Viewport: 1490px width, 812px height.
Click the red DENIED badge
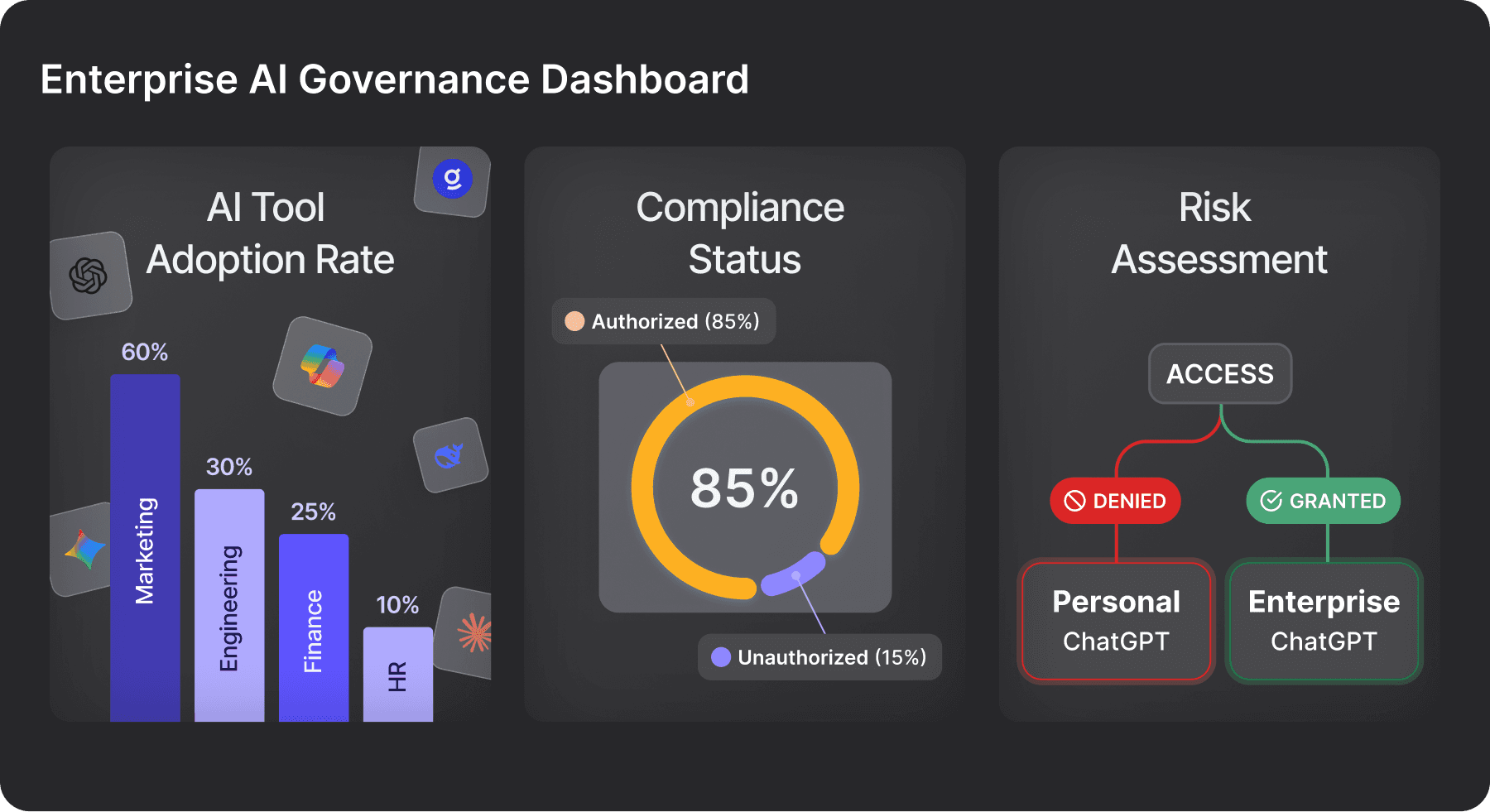(1115, 501)
